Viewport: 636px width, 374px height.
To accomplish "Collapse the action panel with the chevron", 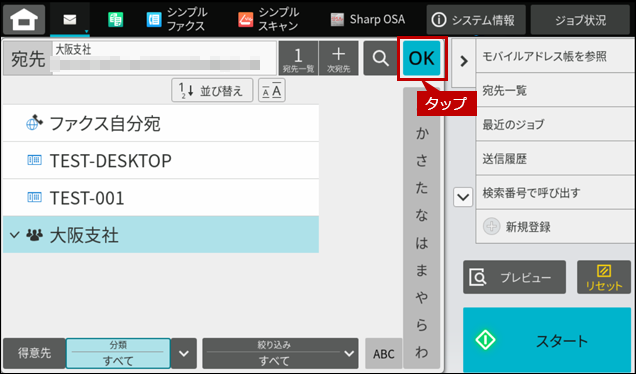I will point(464,61).
